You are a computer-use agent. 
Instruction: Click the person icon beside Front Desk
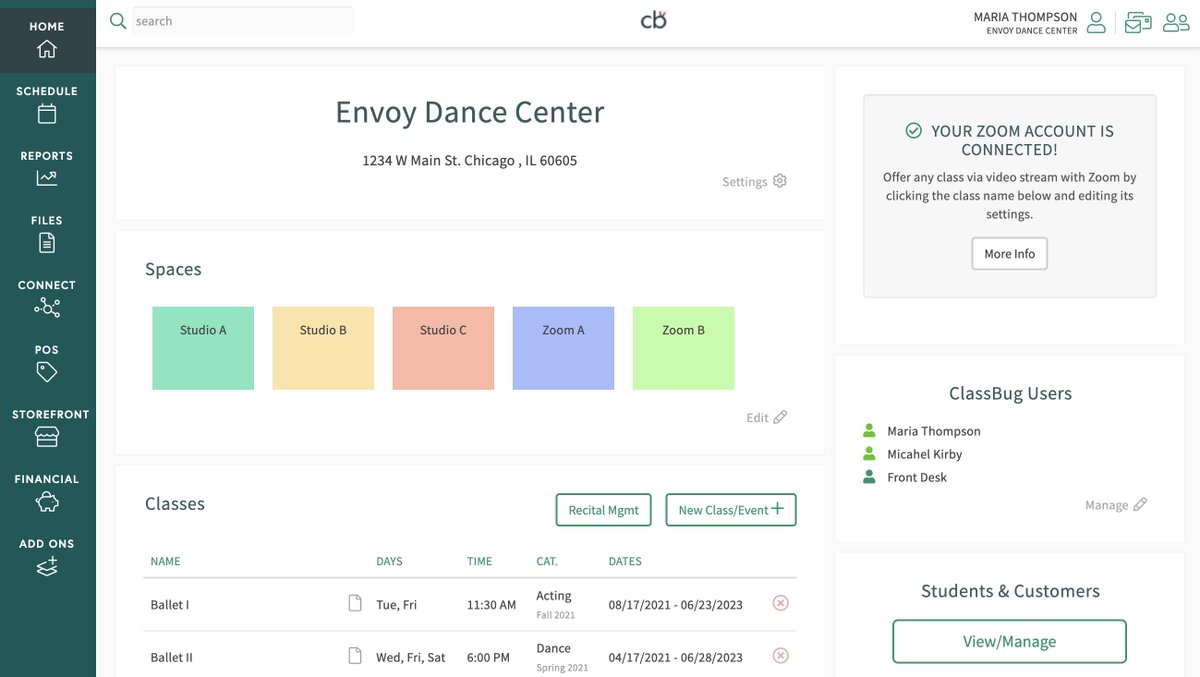869,477
